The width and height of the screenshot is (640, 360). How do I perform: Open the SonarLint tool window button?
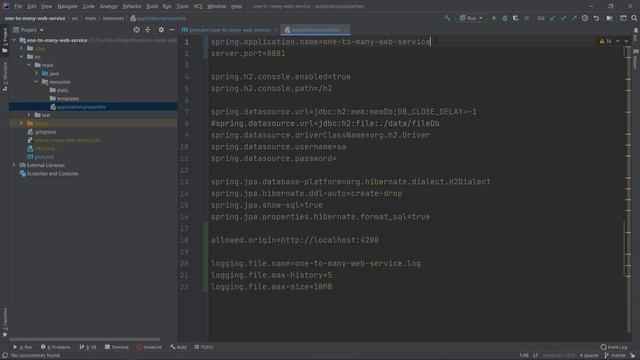point(149,347)
